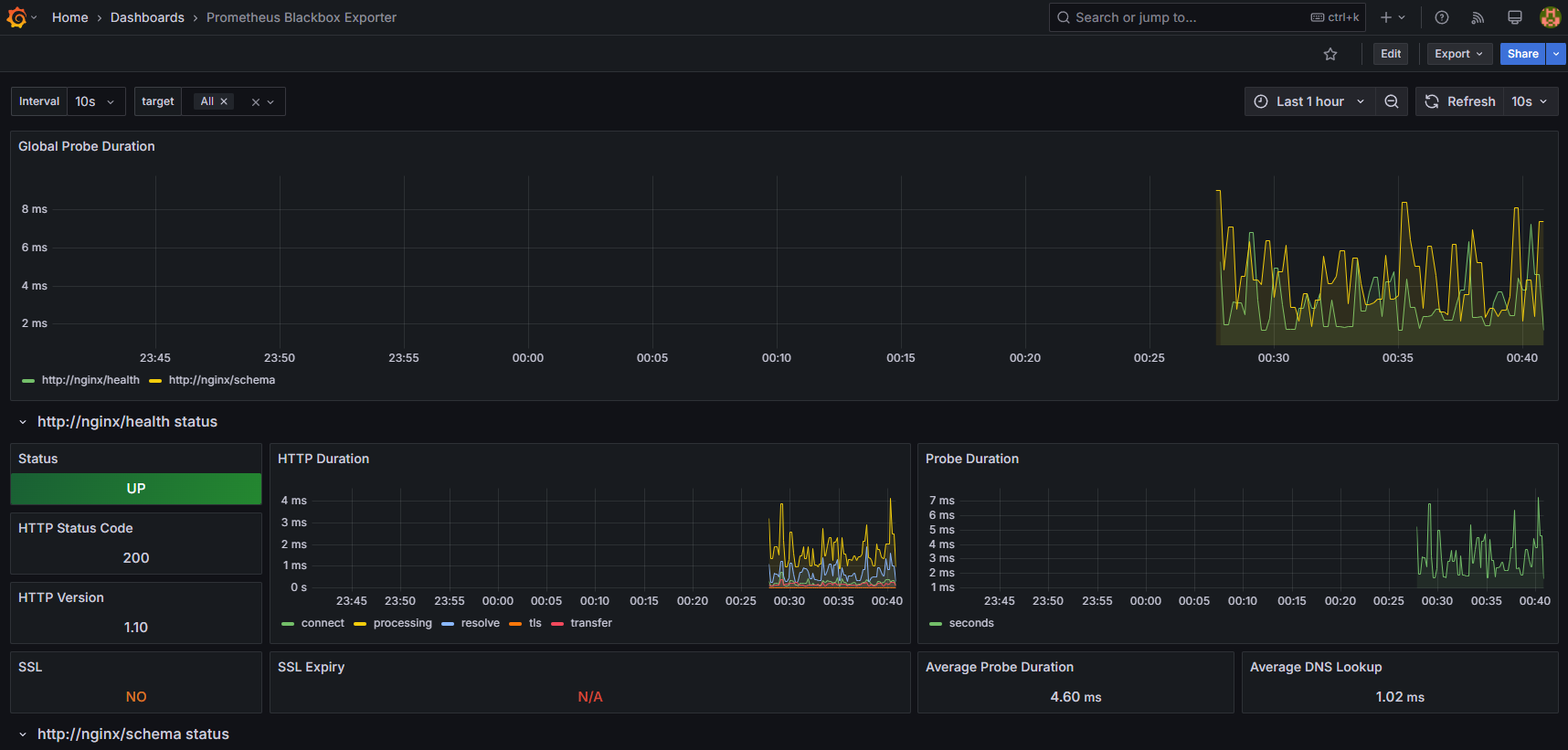Open the user profile avatar
This screenshot has width=1568, height=750.
pyautogui.click(x=1550, y=17)
